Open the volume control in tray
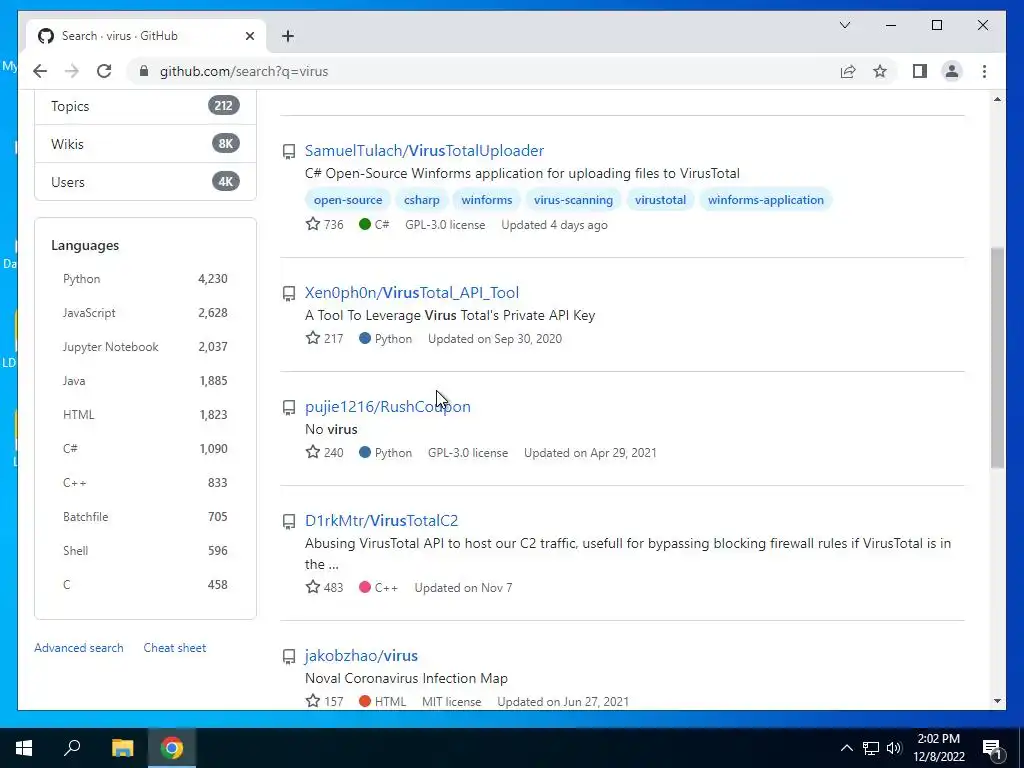 click(894, 748)
